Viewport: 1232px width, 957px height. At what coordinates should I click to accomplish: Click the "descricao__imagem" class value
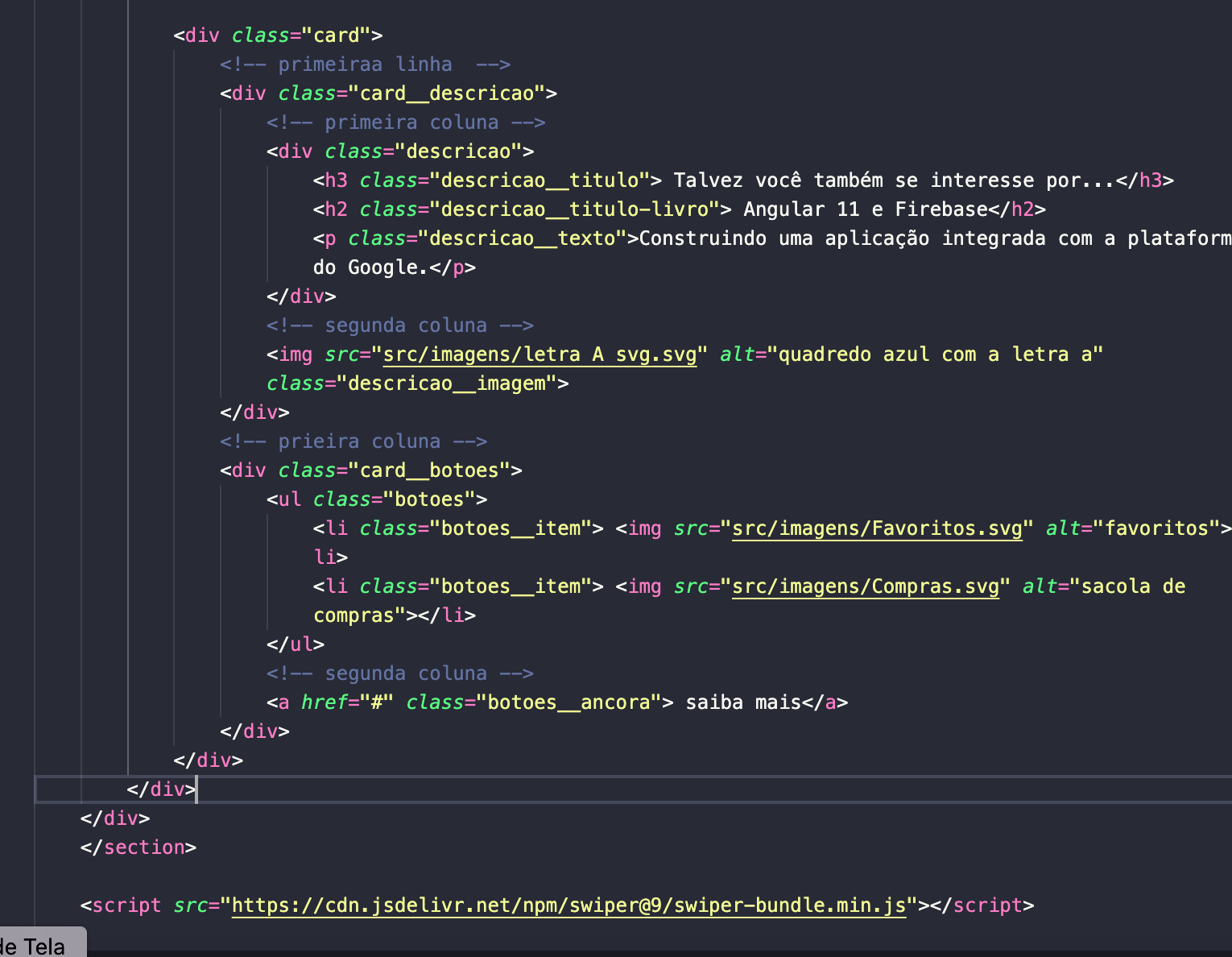click(x=447, y=383)
